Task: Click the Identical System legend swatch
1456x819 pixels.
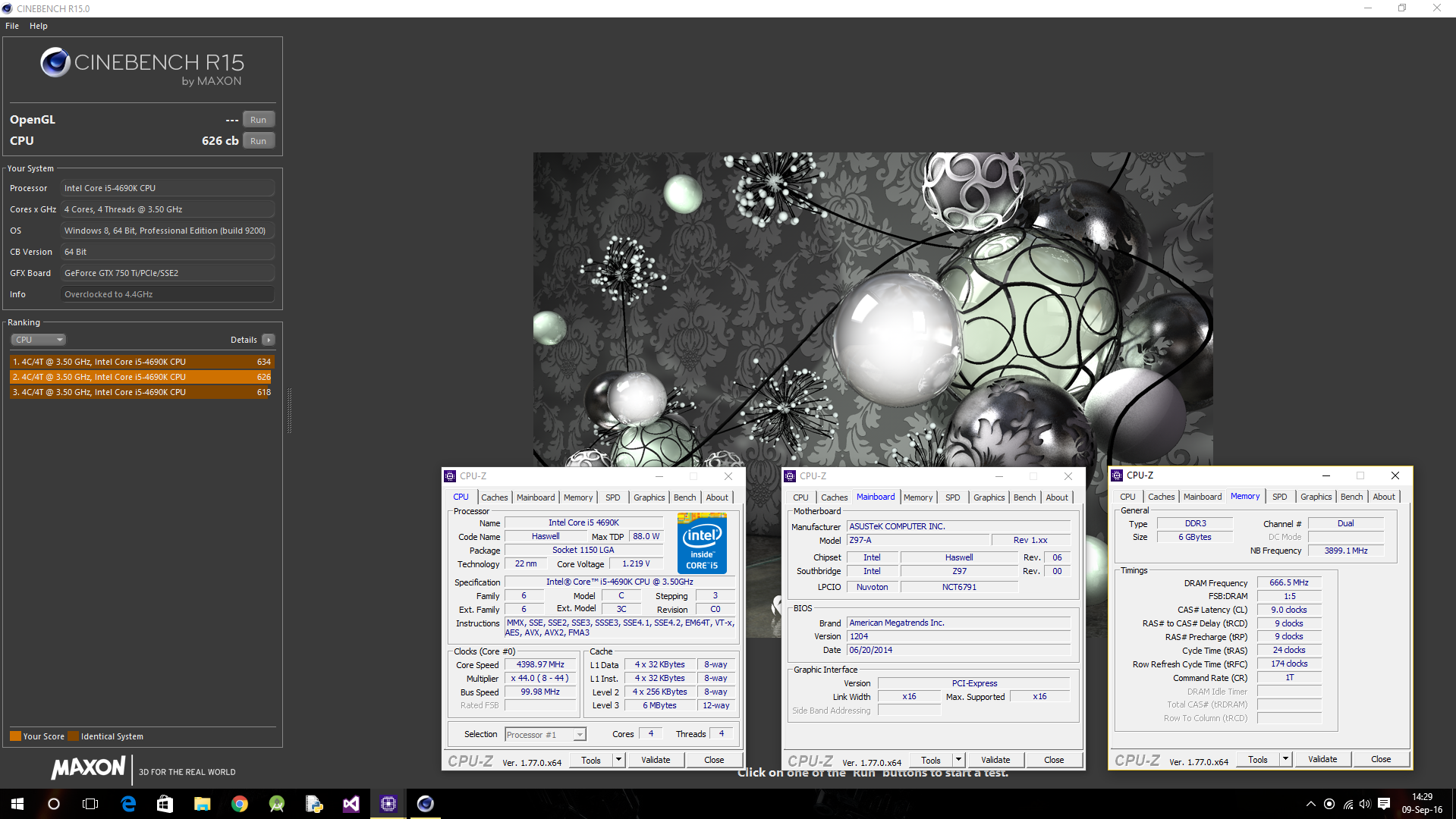Action: pyautogui.click(x=73, y=736)
